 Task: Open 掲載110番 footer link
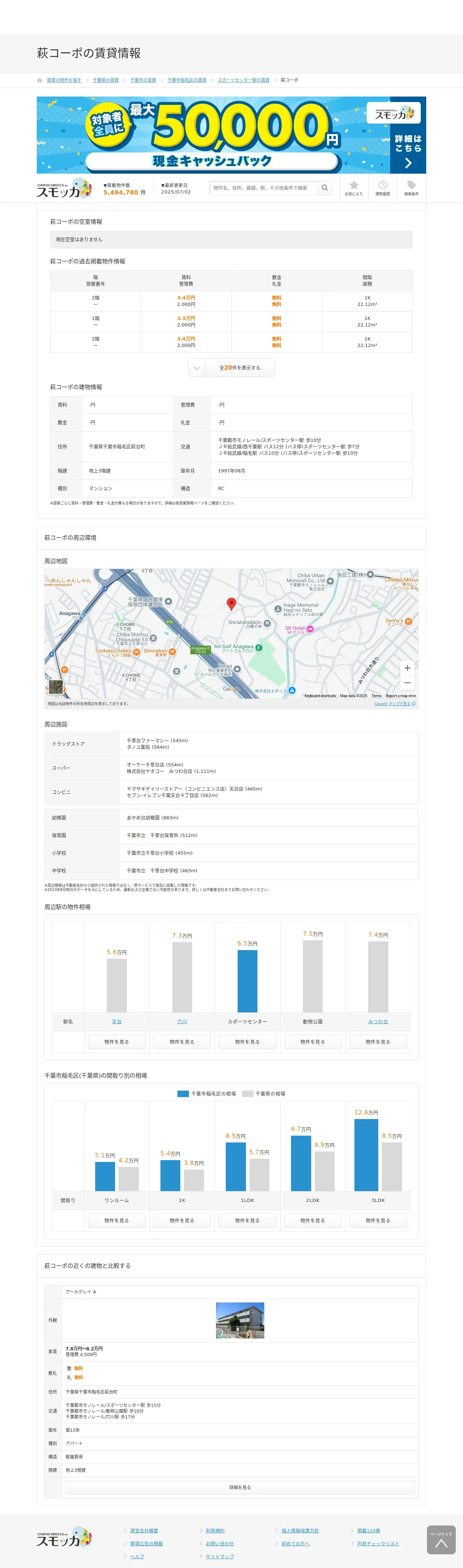369,1530
